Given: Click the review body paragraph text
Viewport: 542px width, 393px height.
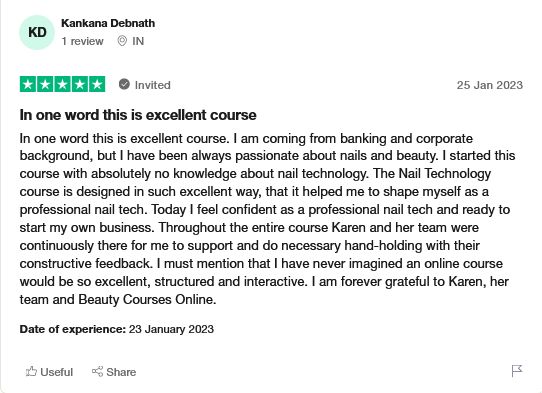Looking at the screenshot, I should click(x=267, y=219).
